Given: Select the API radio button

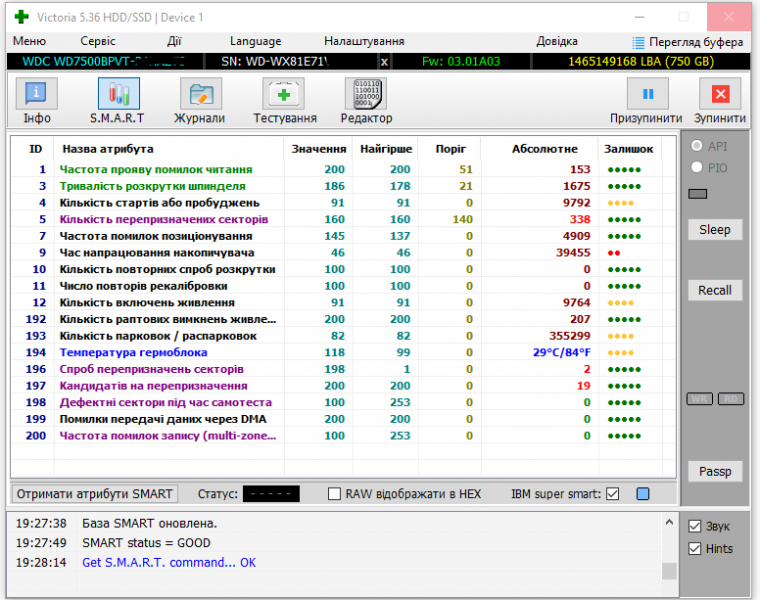Looking at the screenshot, I should point(697,146).
